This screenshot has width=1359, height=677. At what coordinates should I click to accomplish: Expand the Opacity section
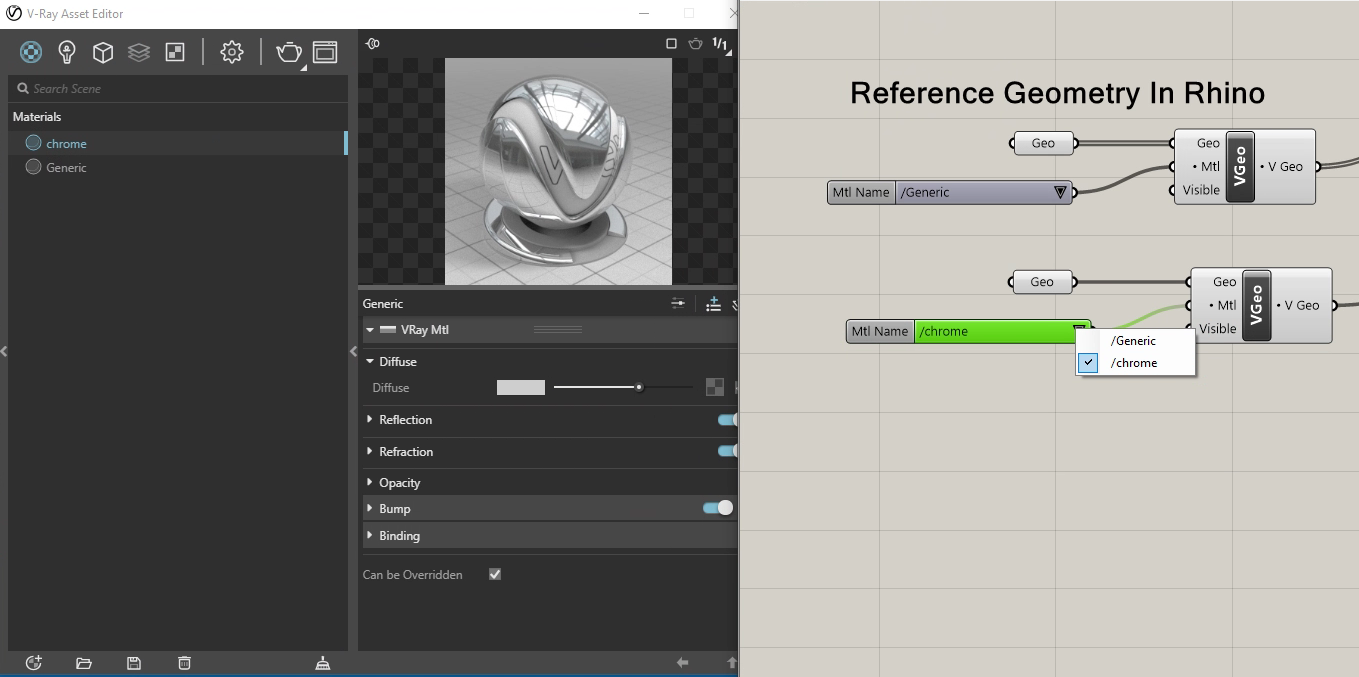[x=370, y=483]
